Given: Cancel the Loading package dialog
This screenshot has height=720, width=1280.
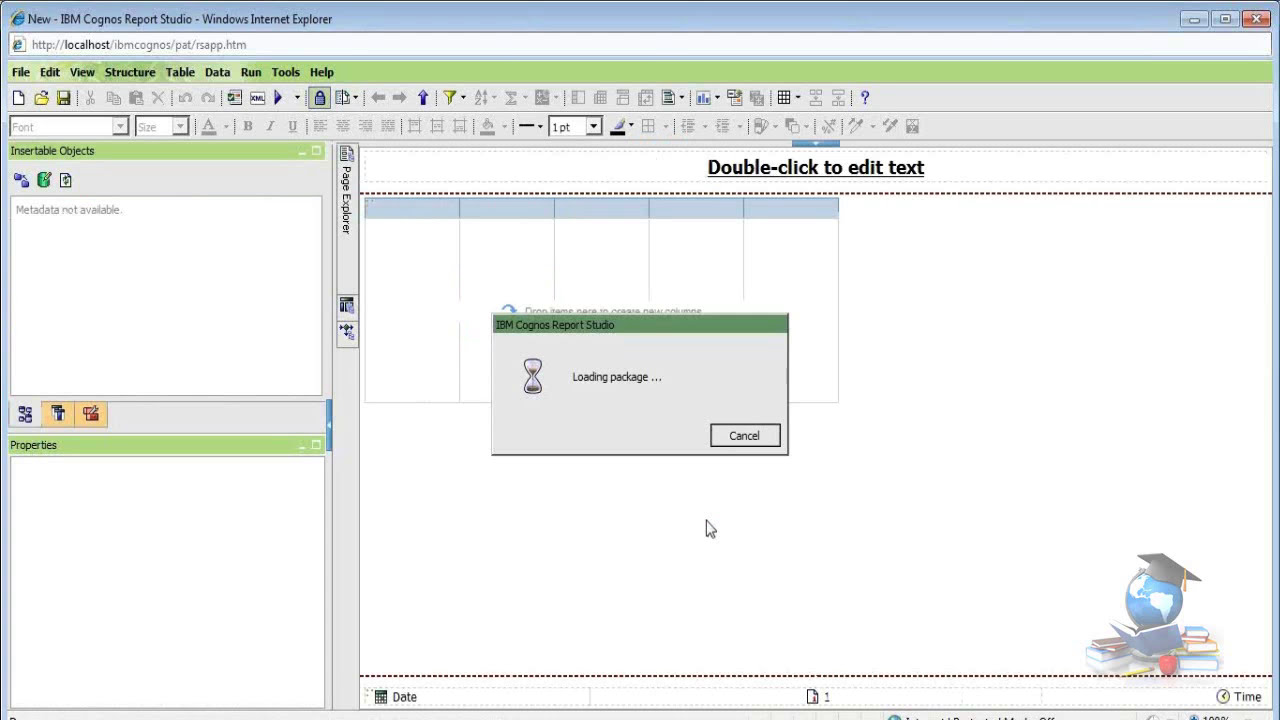Looking at the screenshot, I should tap(744, 436).
